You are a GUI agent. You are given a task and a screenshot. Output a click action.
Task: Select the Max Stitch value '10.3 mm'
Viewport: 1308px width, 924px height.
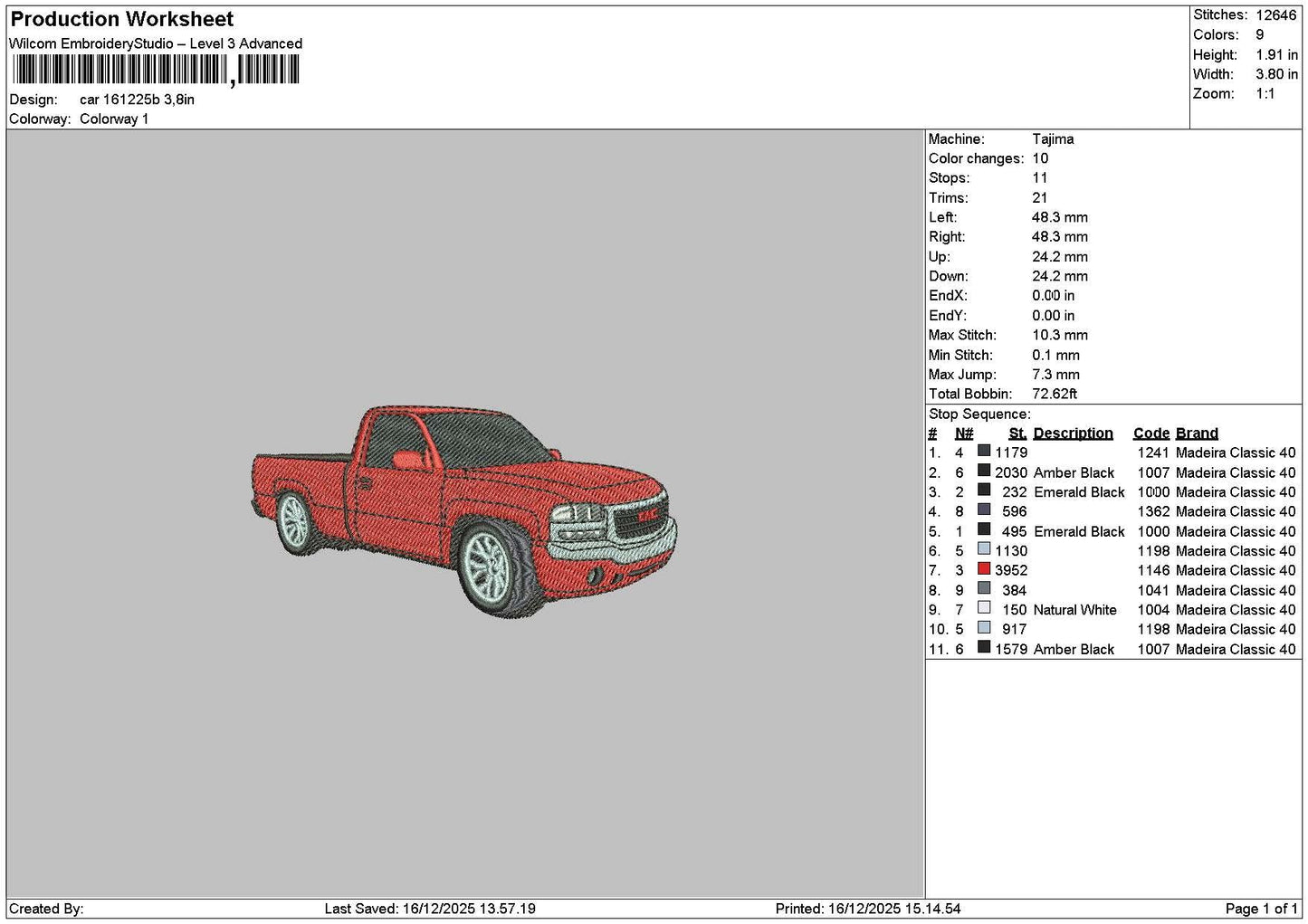1060,335
